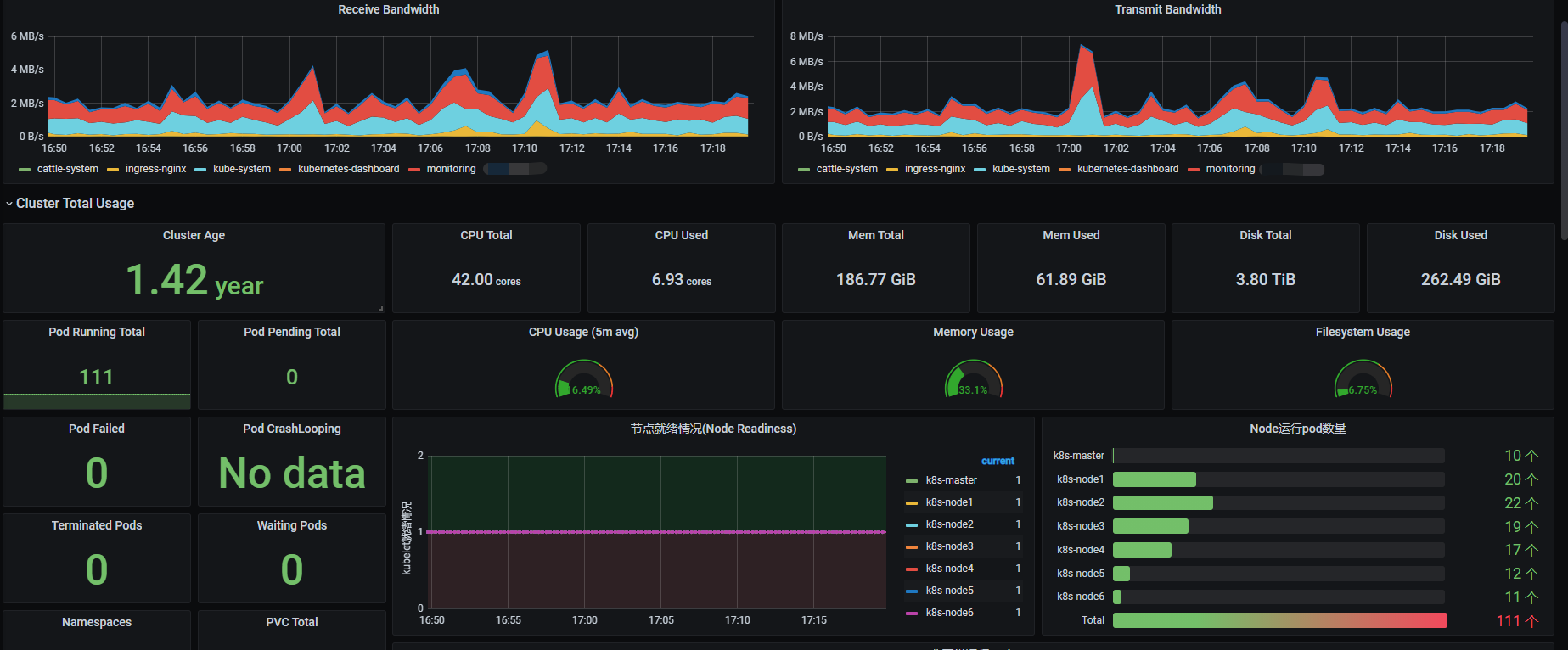Click the dashboard vertical scrollbar thumb
The height and width of the screenshot is (650, 1568).
[1564, 129]
